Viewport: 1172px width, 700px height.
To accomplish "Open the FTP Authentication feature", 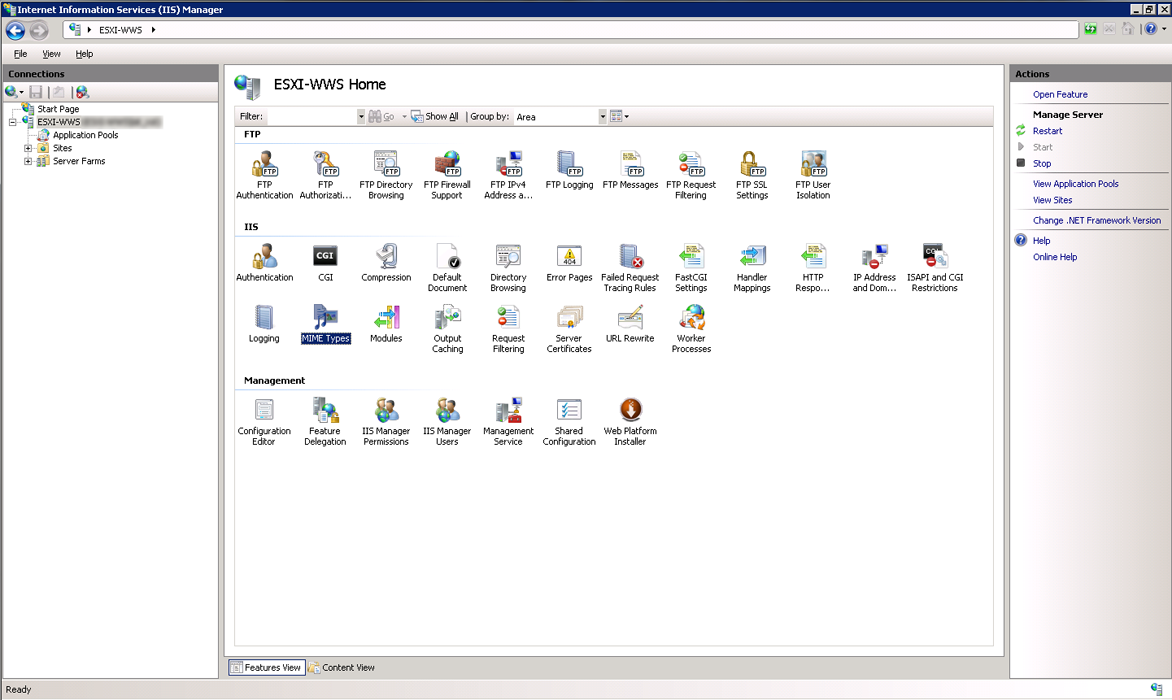I will tap(265, 175).
